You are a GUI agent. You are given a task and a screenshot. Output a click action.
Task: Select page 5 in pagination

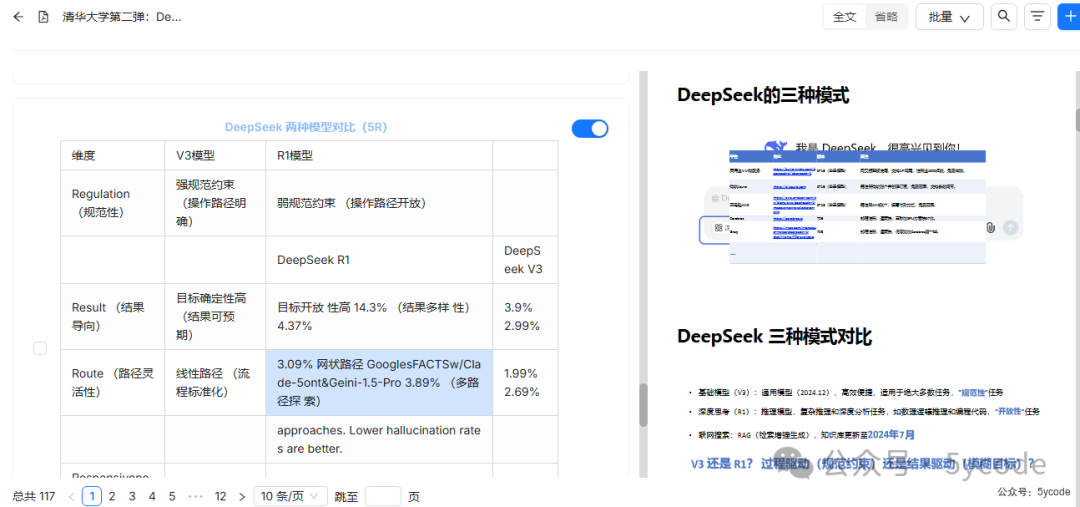(172, 496)
